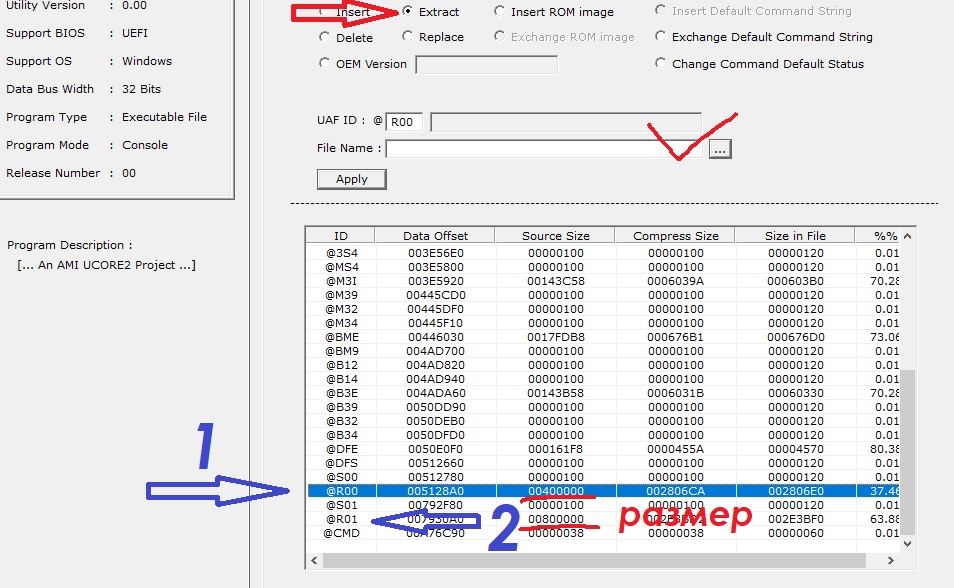Select the @M39 row

604,295
